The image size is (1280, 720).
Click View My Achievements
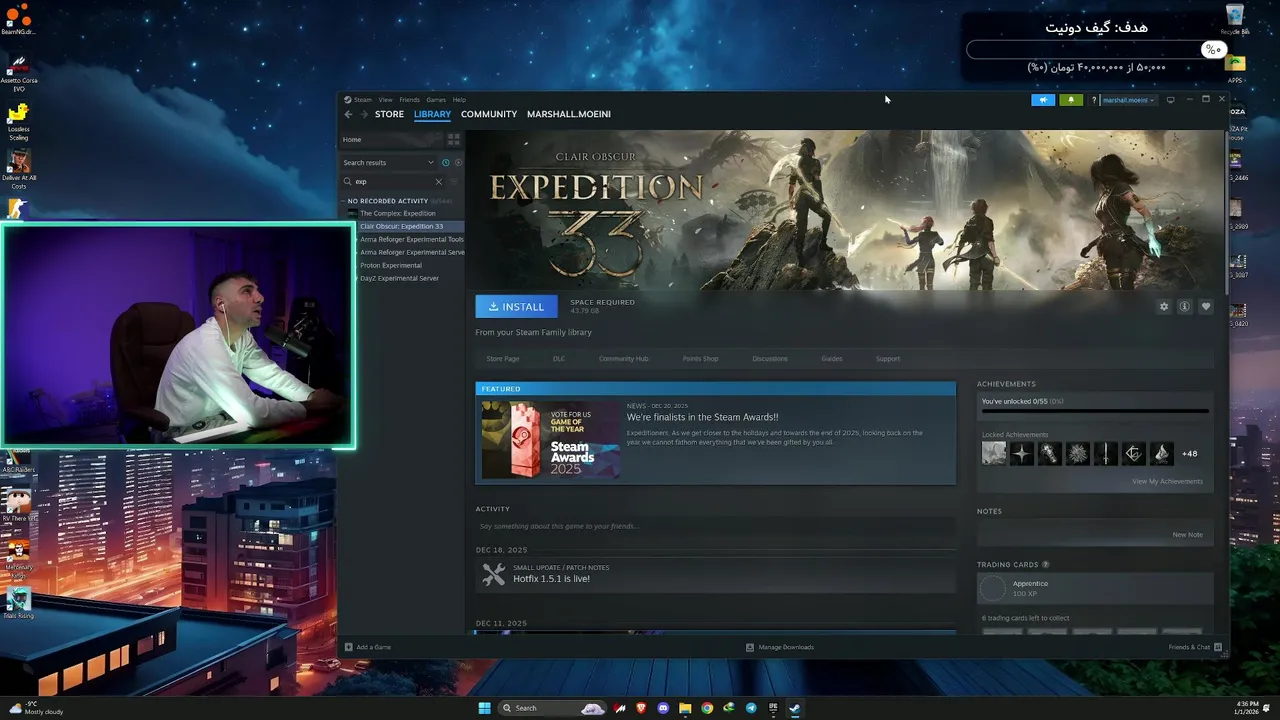1167,482
